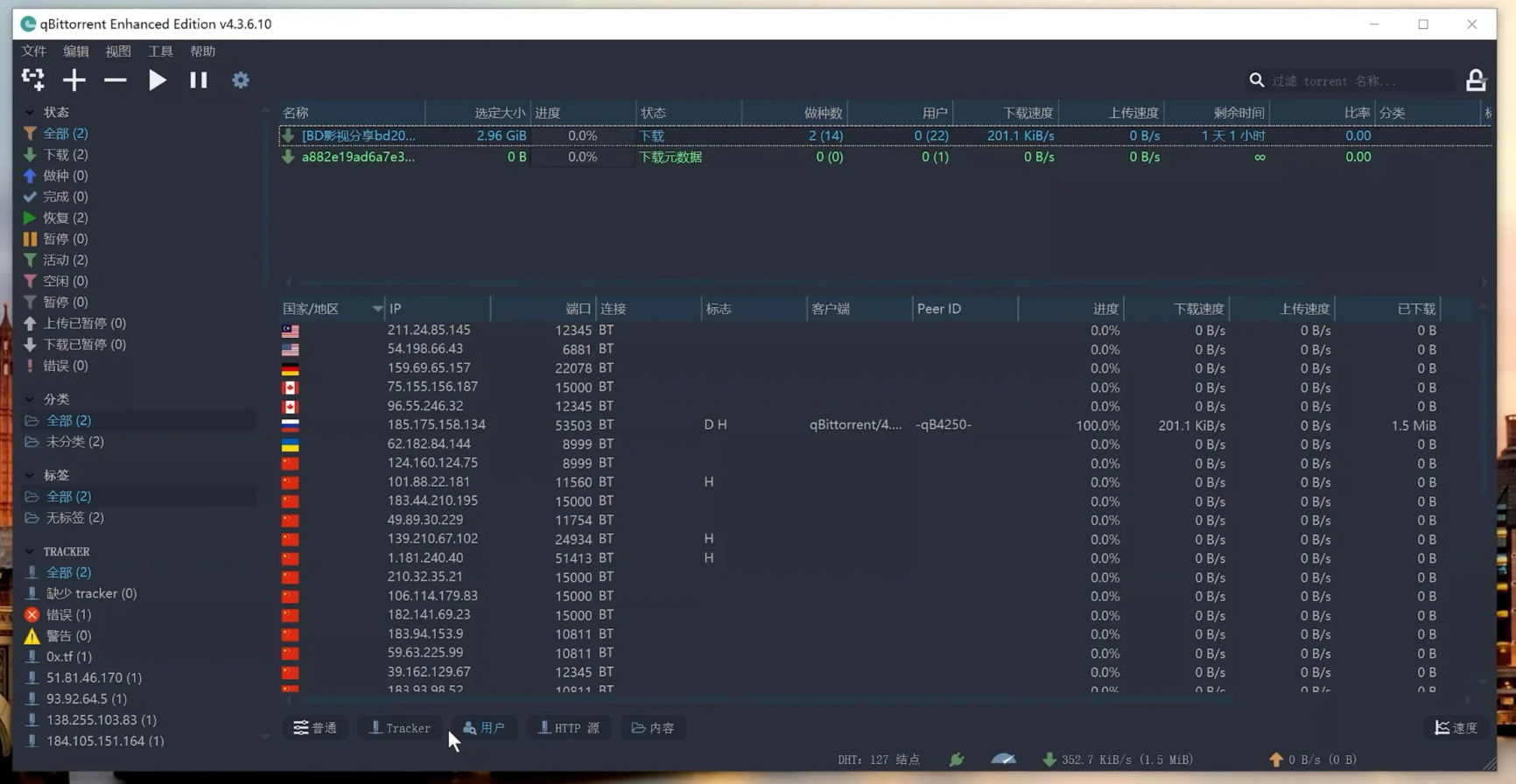The height and width of the screenshot is (784, 1516).
Task: Pause torrents with the pause icon
Action: 199,80
